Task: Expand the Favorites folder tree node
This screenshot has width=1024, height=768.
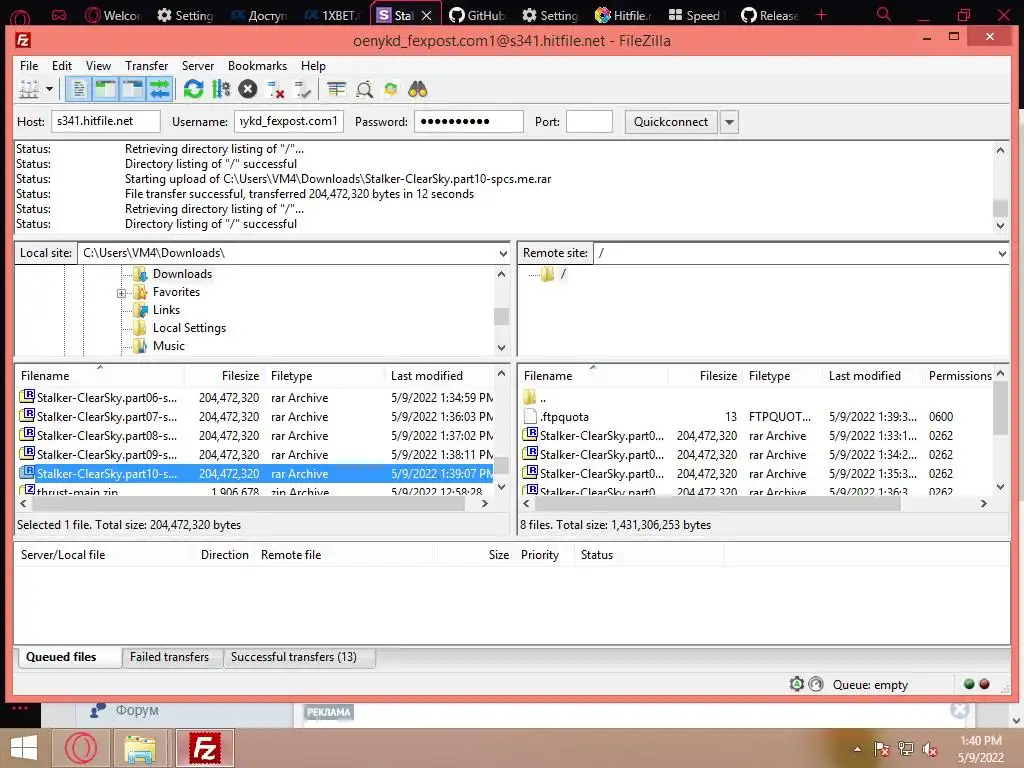Action: point(121,293)
